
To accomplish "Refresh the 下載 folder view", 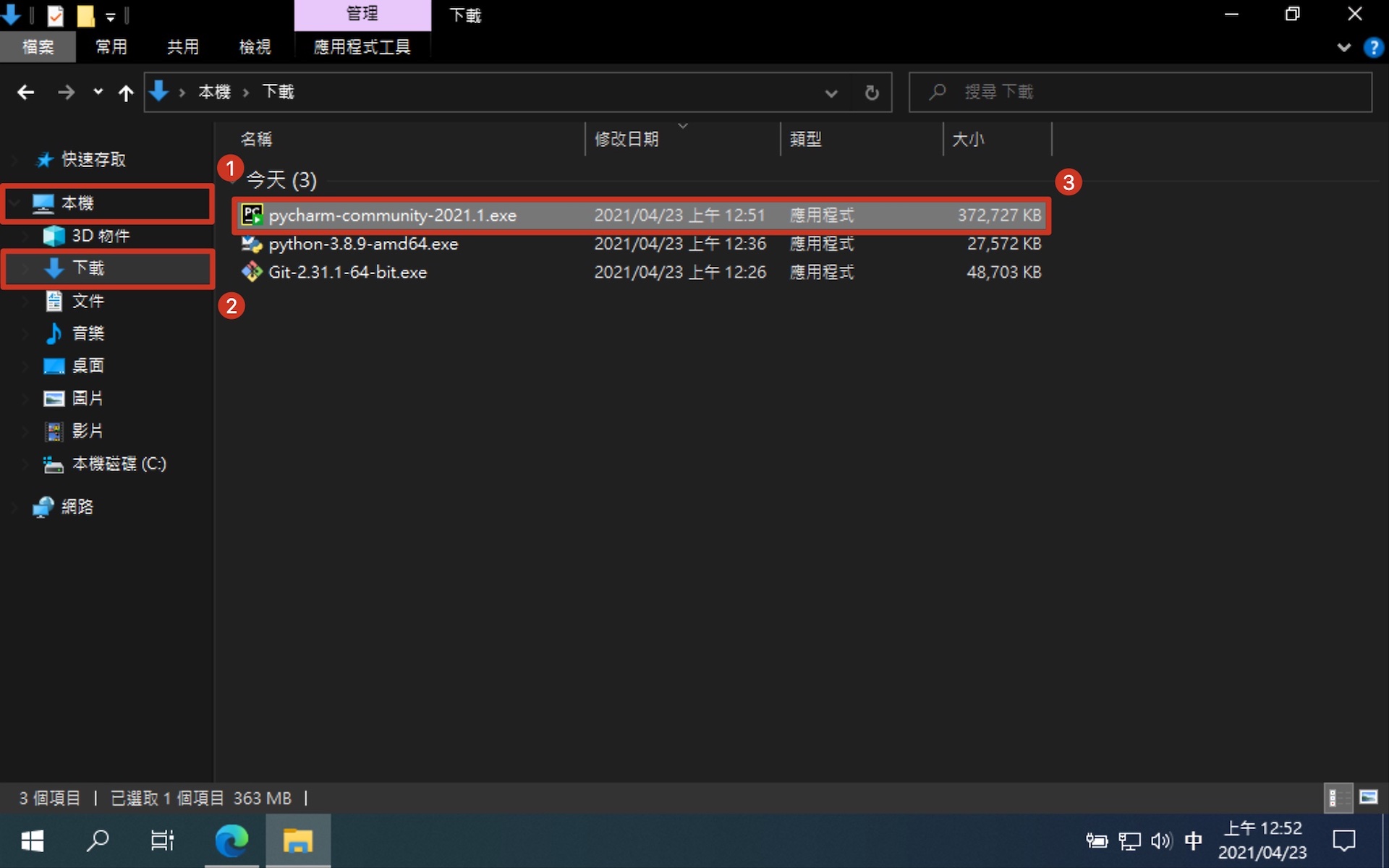I will 872,93.
